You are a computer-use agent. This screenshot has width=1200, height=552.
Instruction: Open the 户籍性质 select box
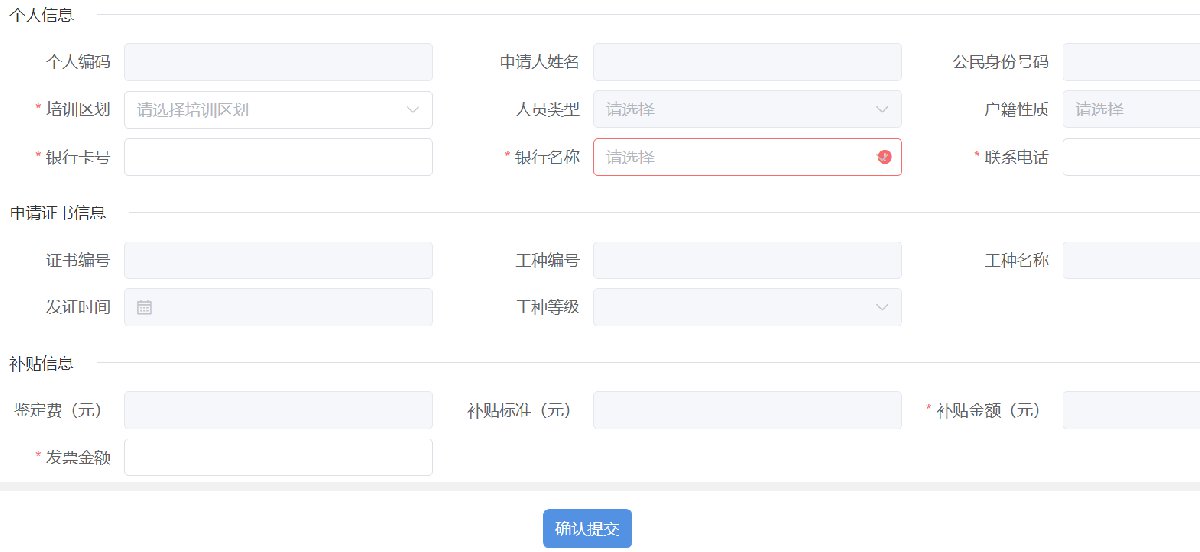pyautogui.click(x=1130, y=110)
